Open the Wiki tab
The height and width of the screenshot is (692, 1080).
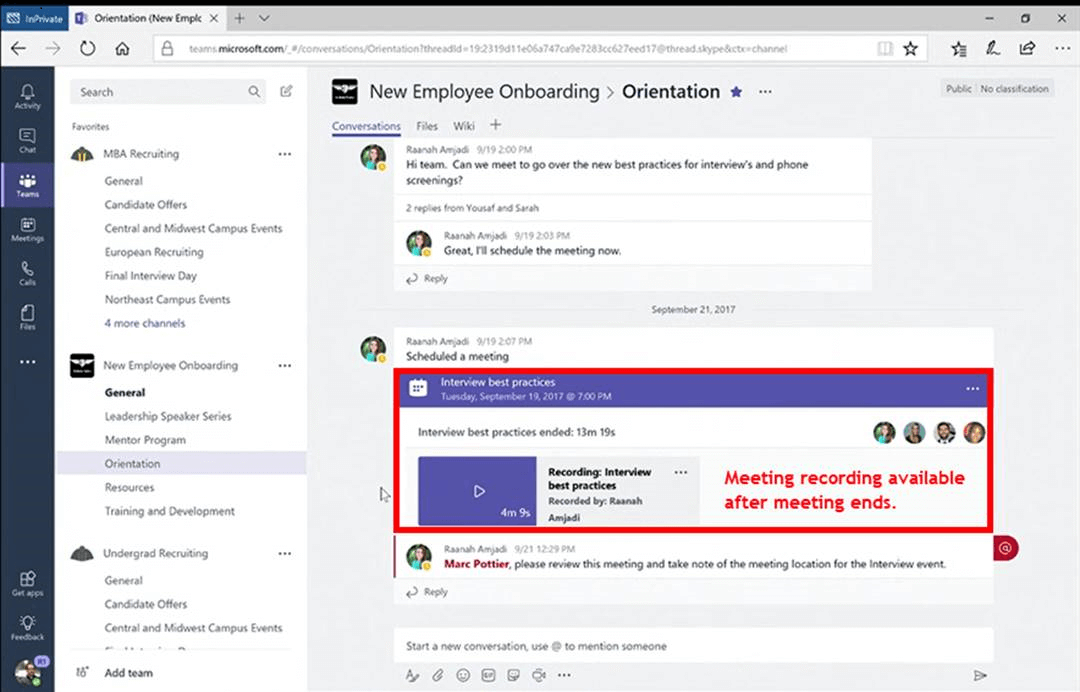464,126
